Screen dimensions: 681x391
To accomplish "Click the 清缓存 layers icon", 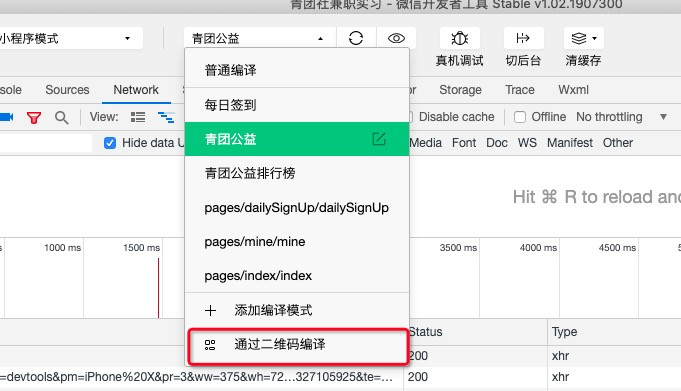I will click(x=579, y=38).
